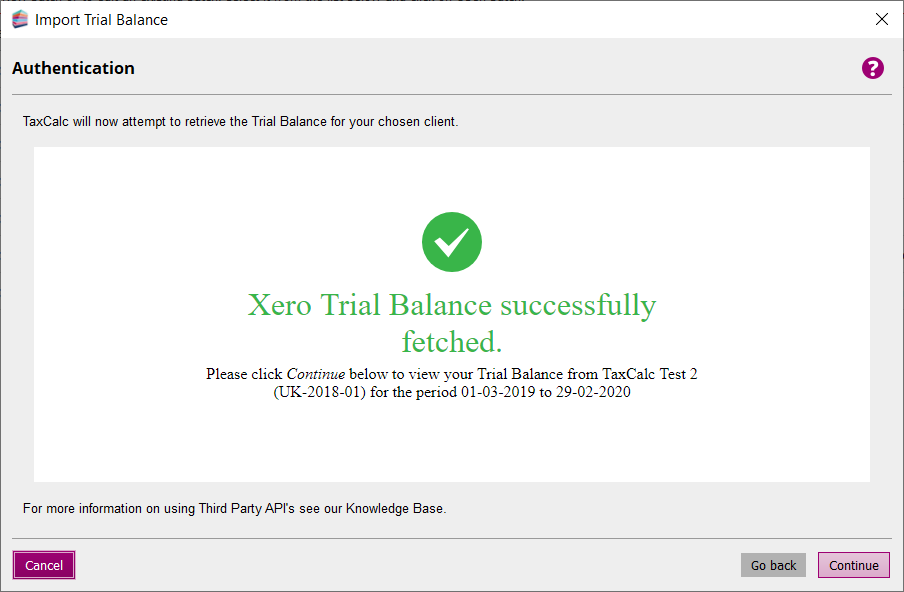Screen dimensions: 904x592
Task: Click the 'Please click' instruction text start
Action: coord(244,374)
